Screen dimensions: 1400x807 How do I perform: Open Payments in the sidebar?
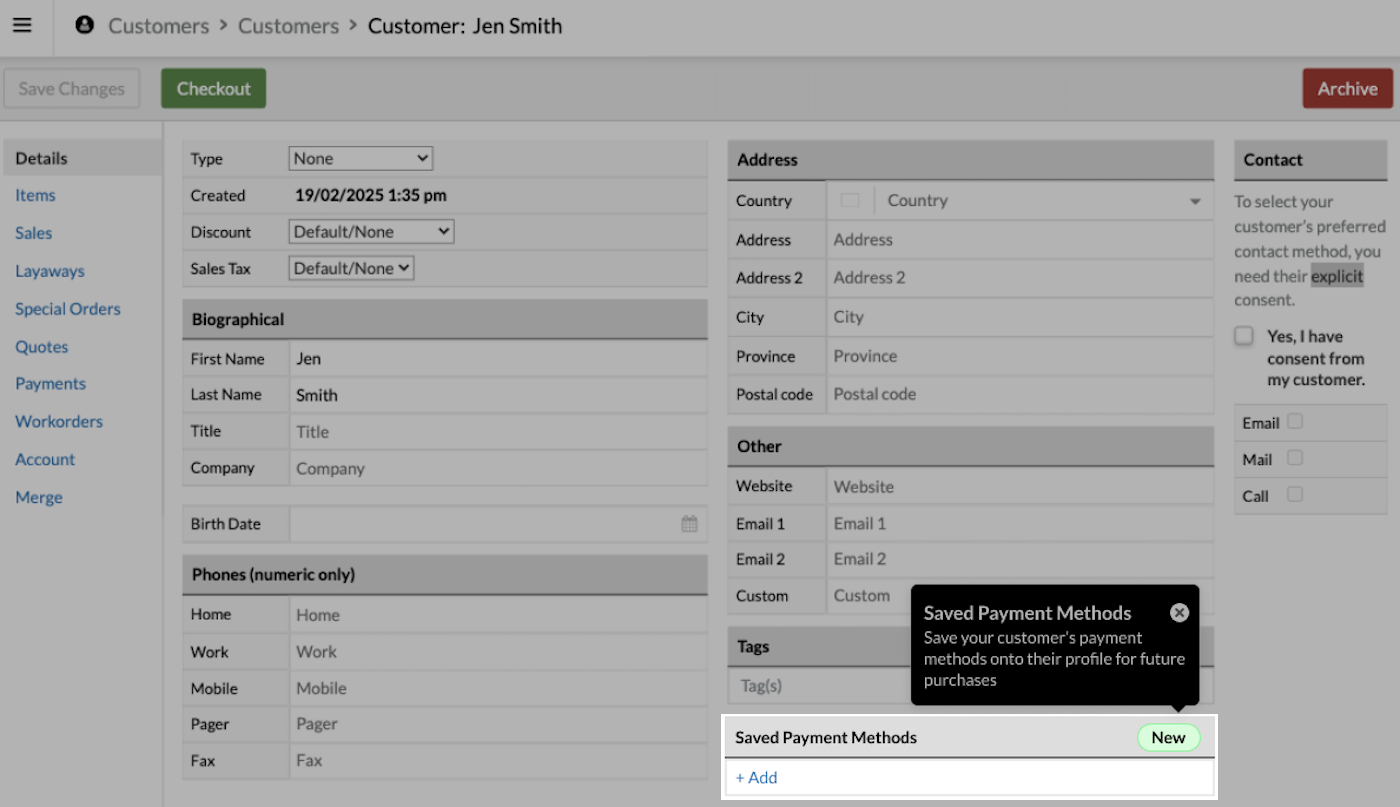[50, 384]
